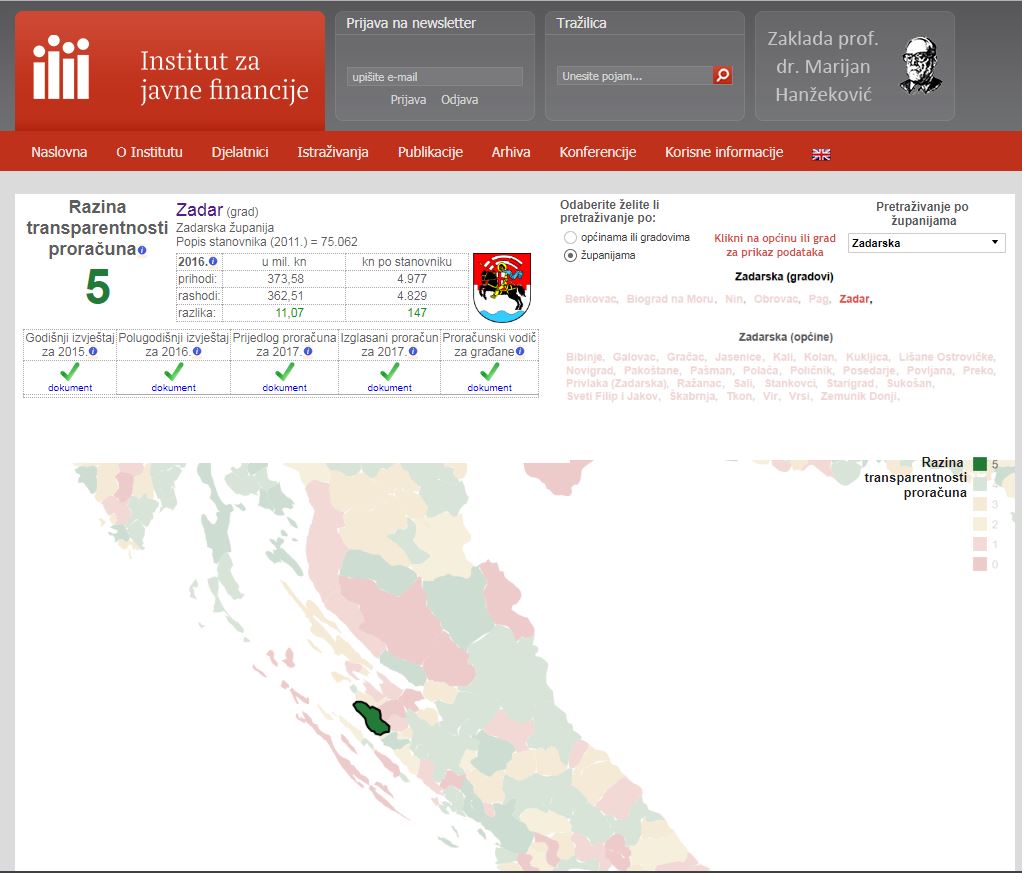Screen dimensions: 1022x873
Task: Click the highlighted Zadar region on map
Action: (x=370, y=717)
